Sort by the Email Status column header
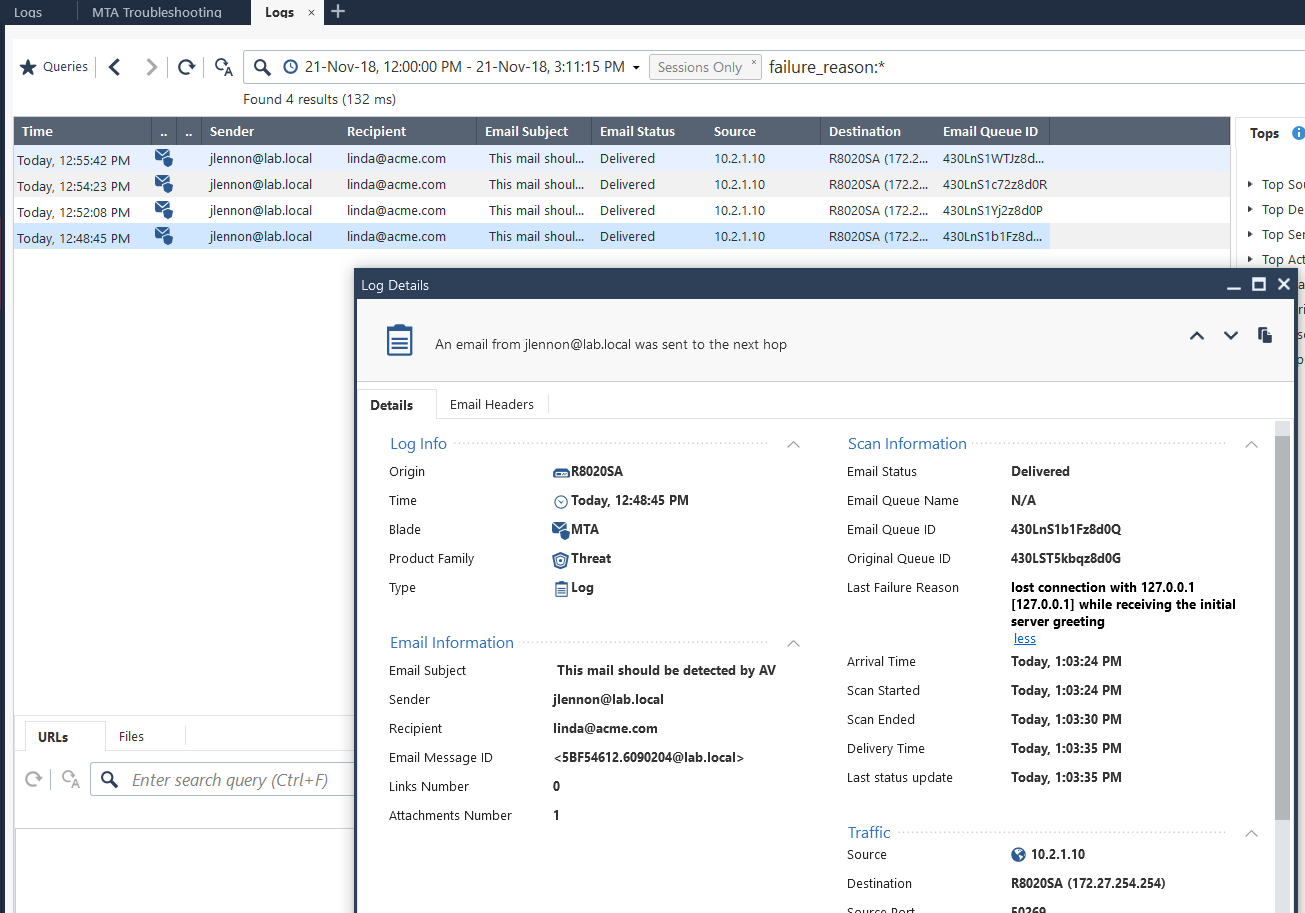The image size is (1305, 913). tap(648, 131)
